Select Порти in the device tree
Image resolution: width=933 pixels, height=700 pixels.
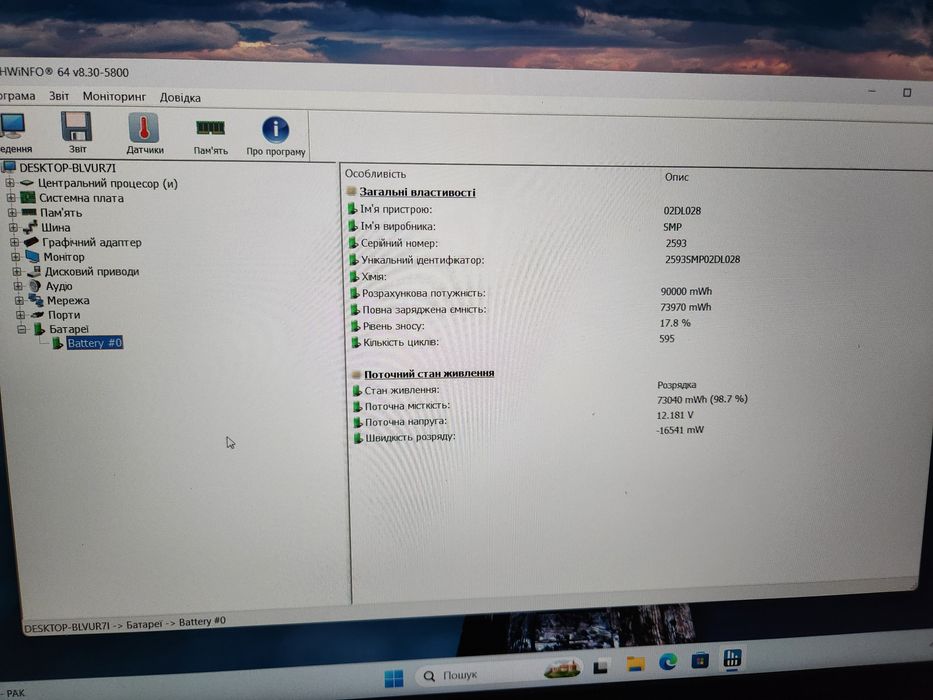[x=64, y=315]
